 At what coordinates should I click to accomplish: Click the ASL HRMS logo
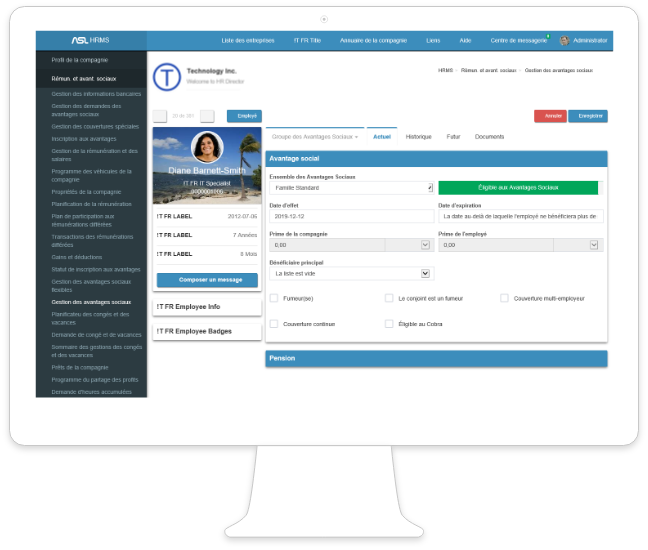[x=91, y=40]
